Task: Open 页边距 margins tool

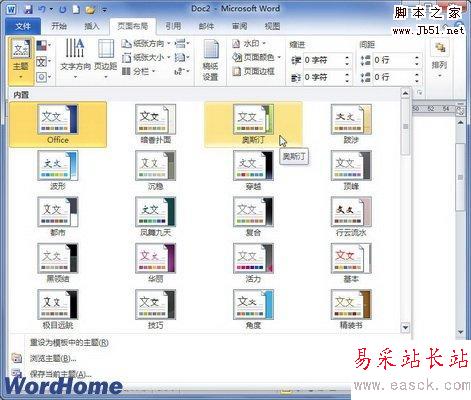Action: [x=106, y=59]
